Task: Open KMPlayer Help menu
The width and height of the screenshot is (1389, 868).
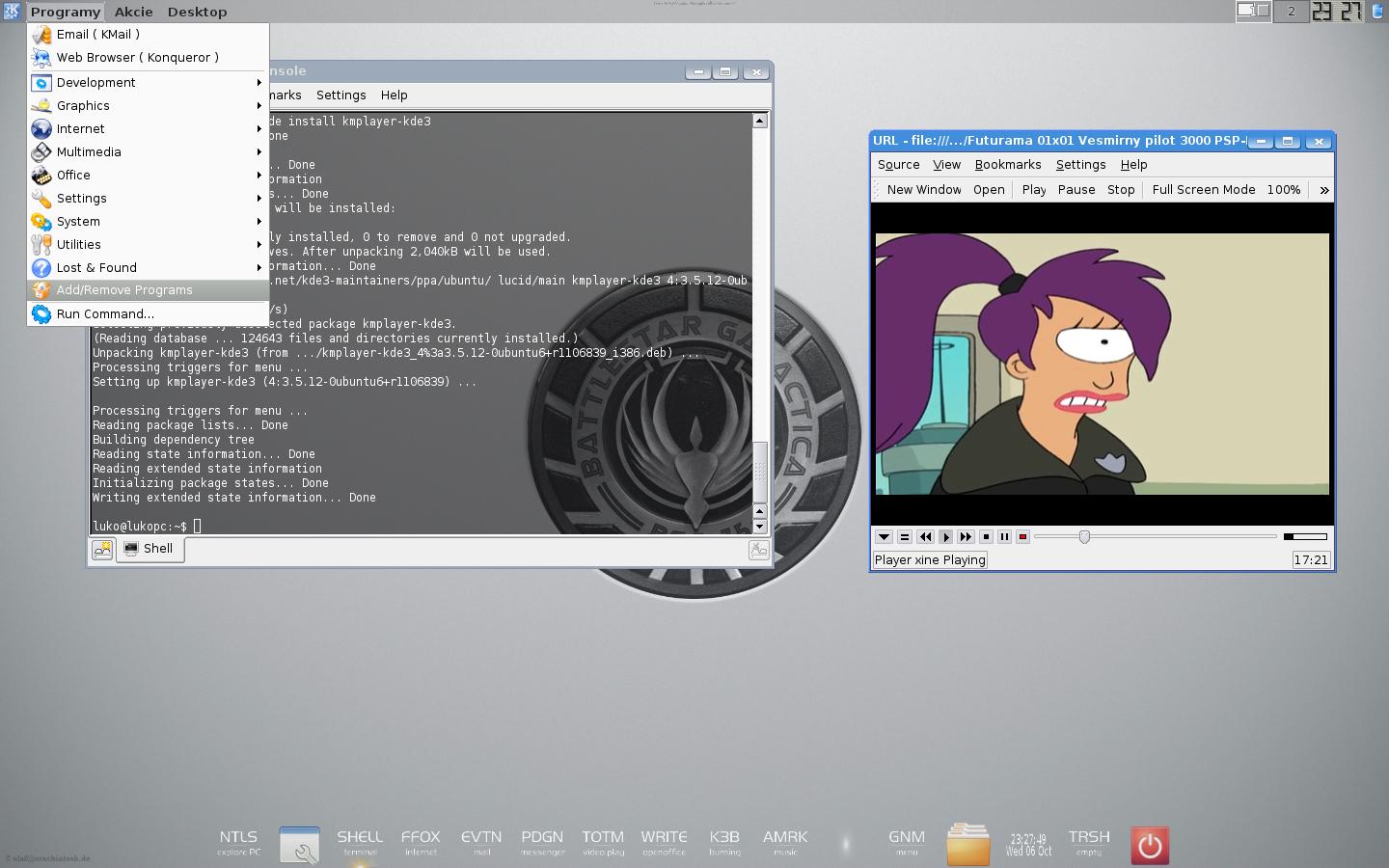Action: point(1133,165)
